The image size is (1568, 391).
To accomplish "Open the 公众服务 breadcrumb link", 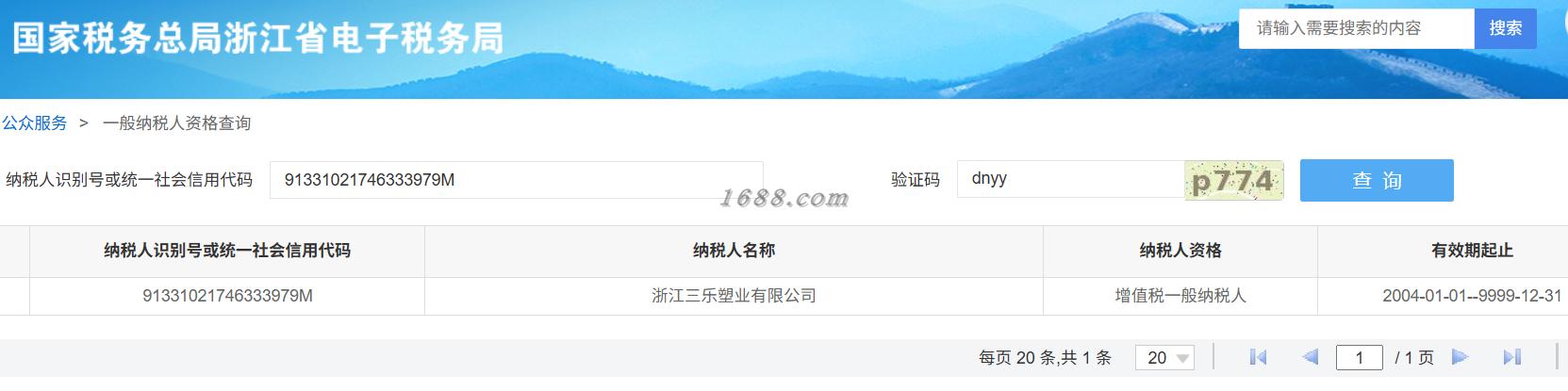I will [35, 123].
